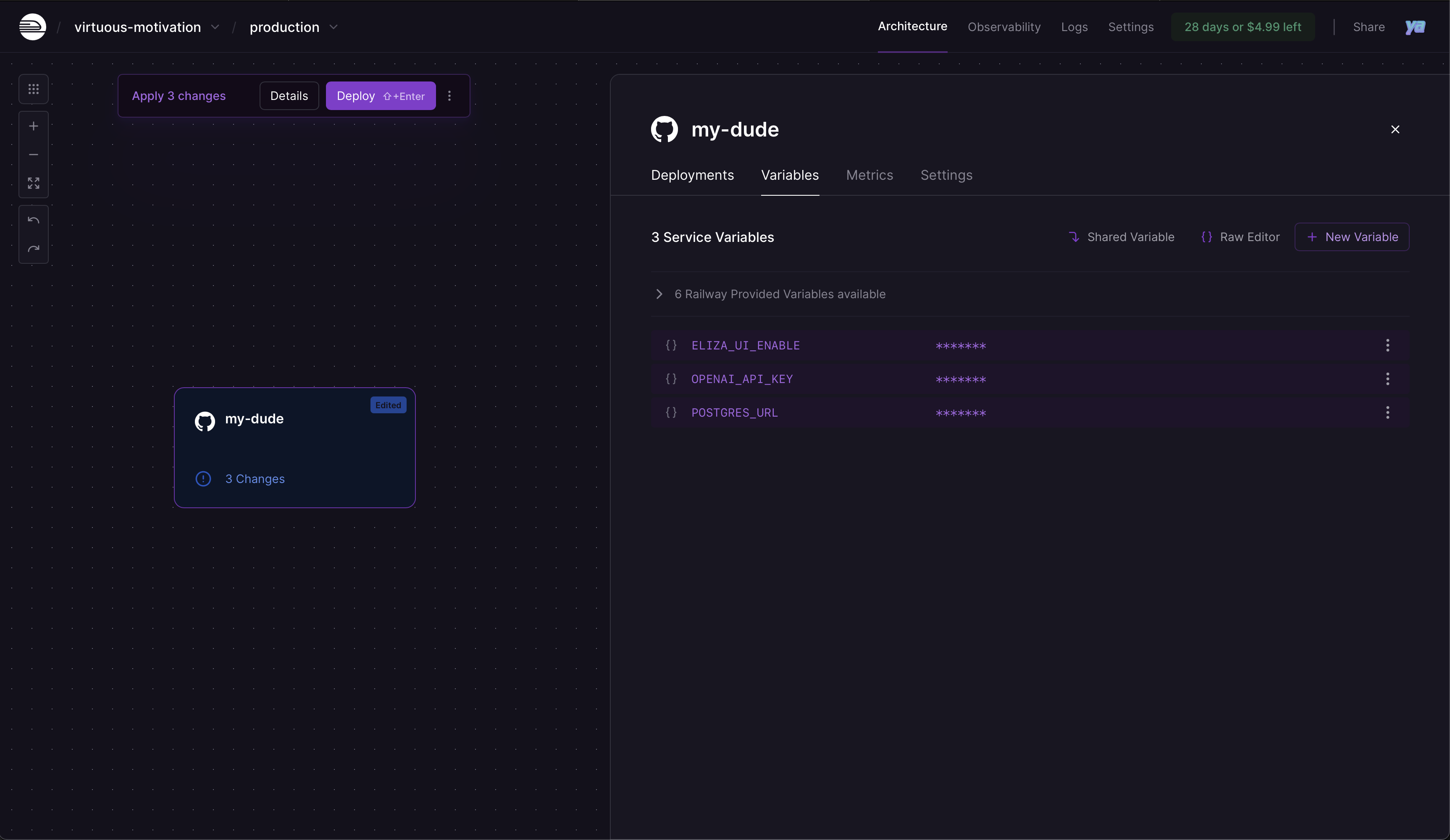Toggle the canvas grid dots icon

pyautogui.click(x=33, y=89)
